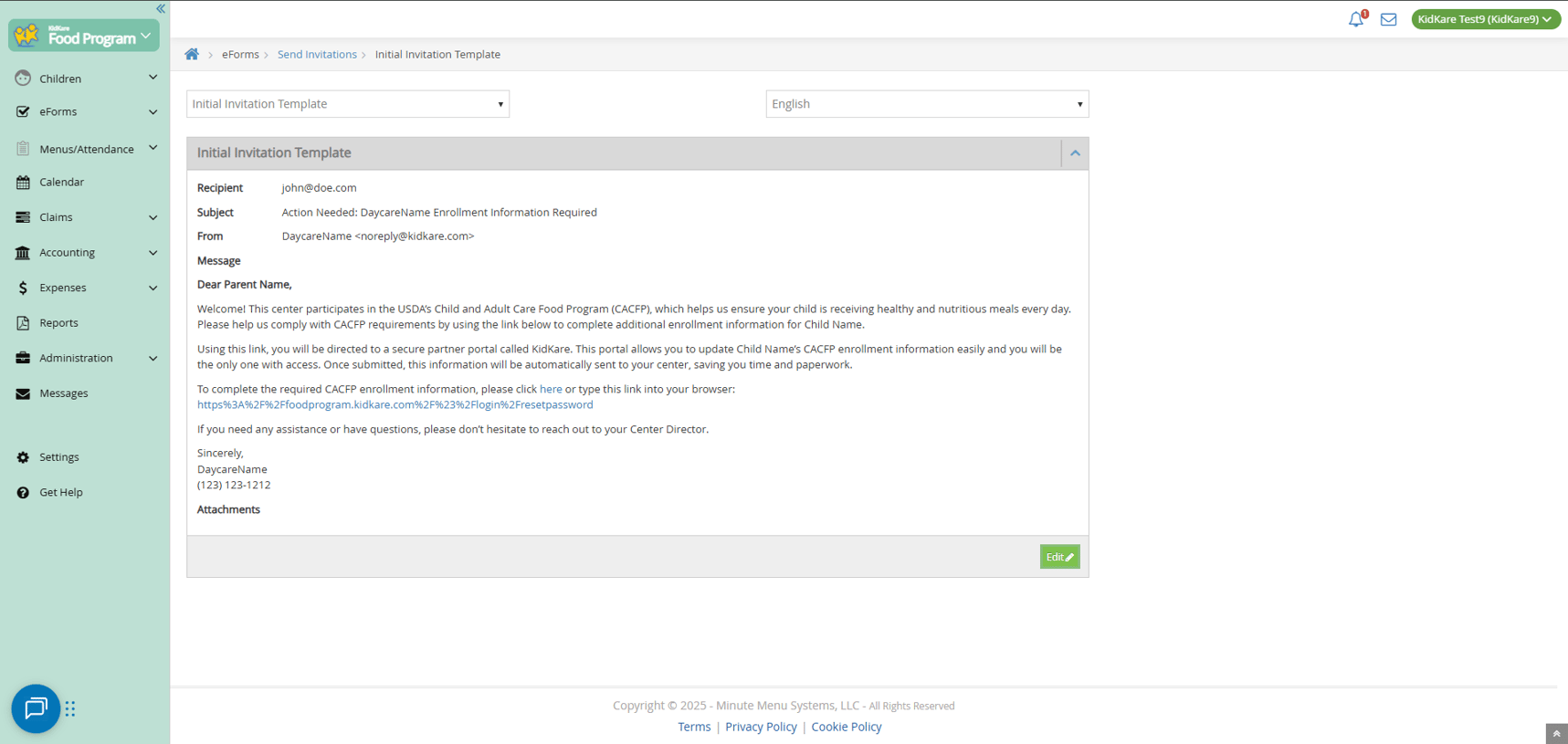This screenshot has height=744, width=1568.
Task: Open Get Help in sidebar
Action: [x=60, y=492]
